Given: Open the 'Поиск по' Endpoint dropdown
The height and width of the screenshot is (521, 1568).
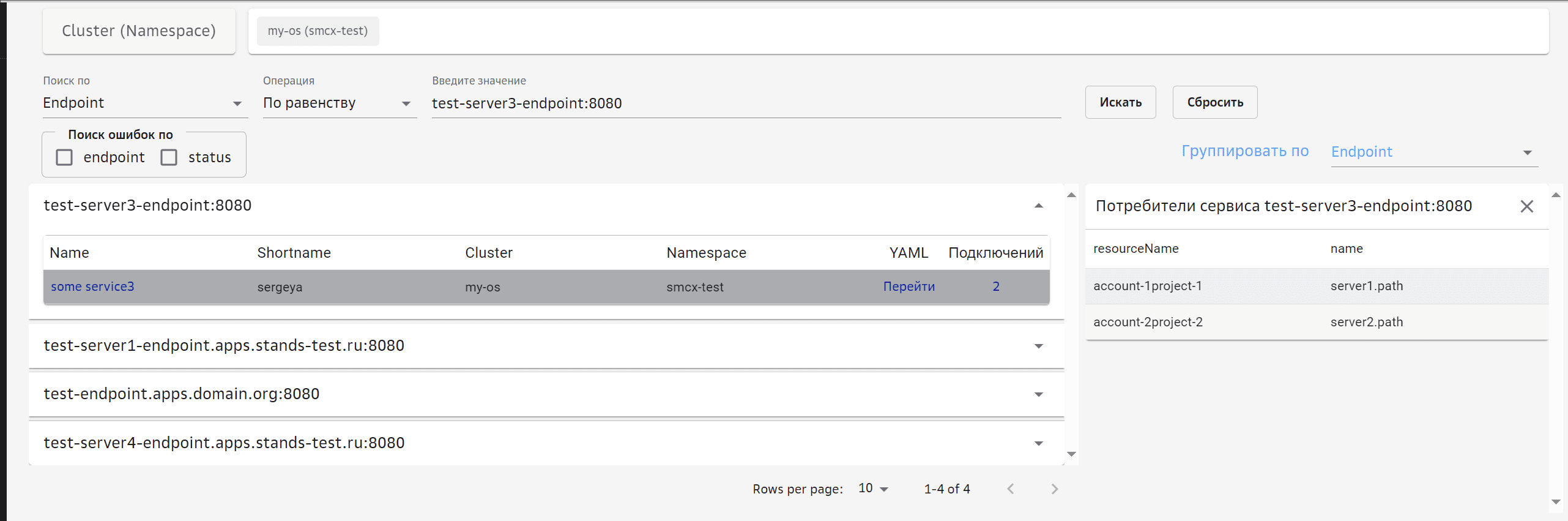Looking at the screenshot, I should [144, 103].
